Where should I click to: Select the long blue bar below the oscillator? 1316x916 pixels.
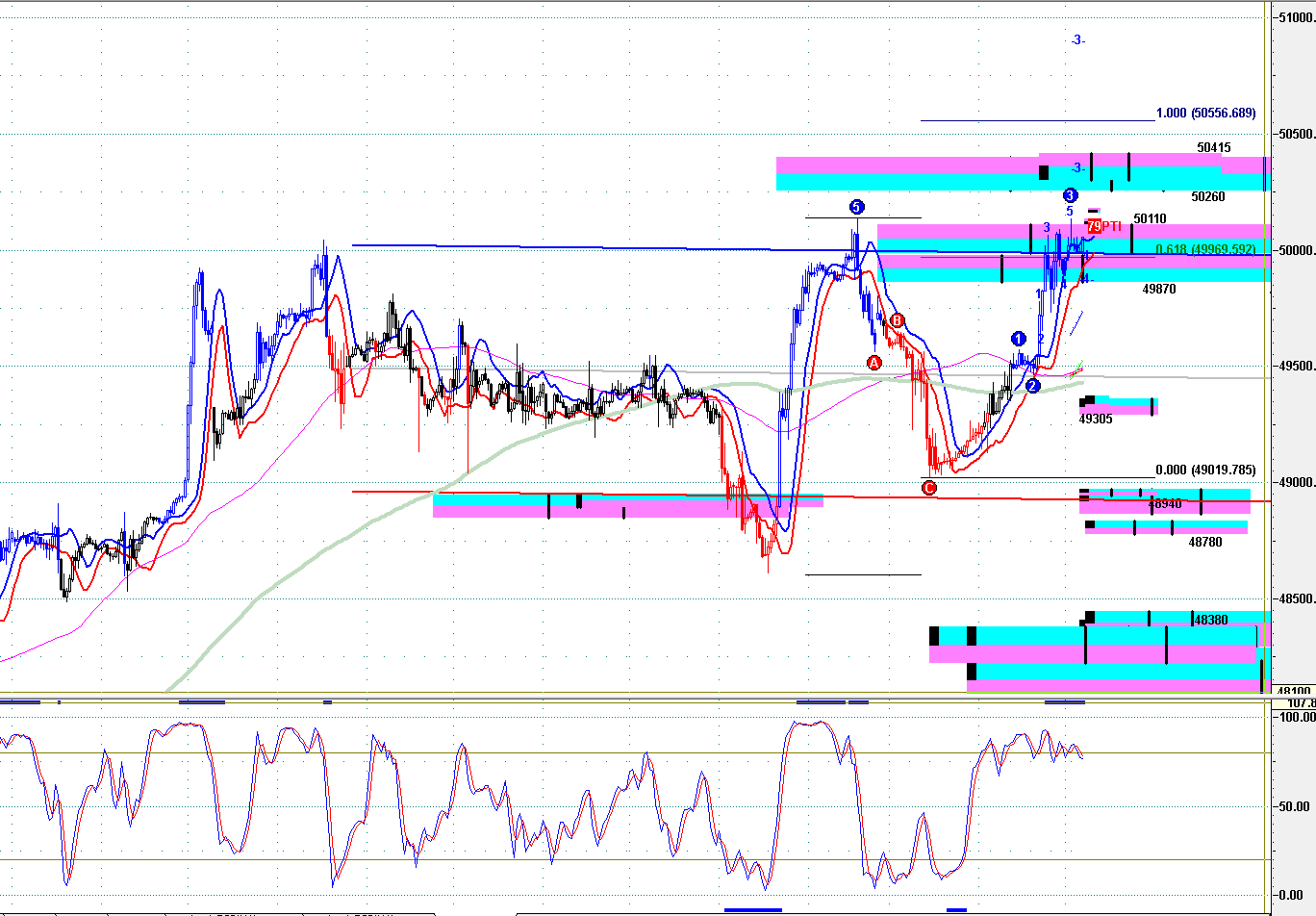pos(753,909)
